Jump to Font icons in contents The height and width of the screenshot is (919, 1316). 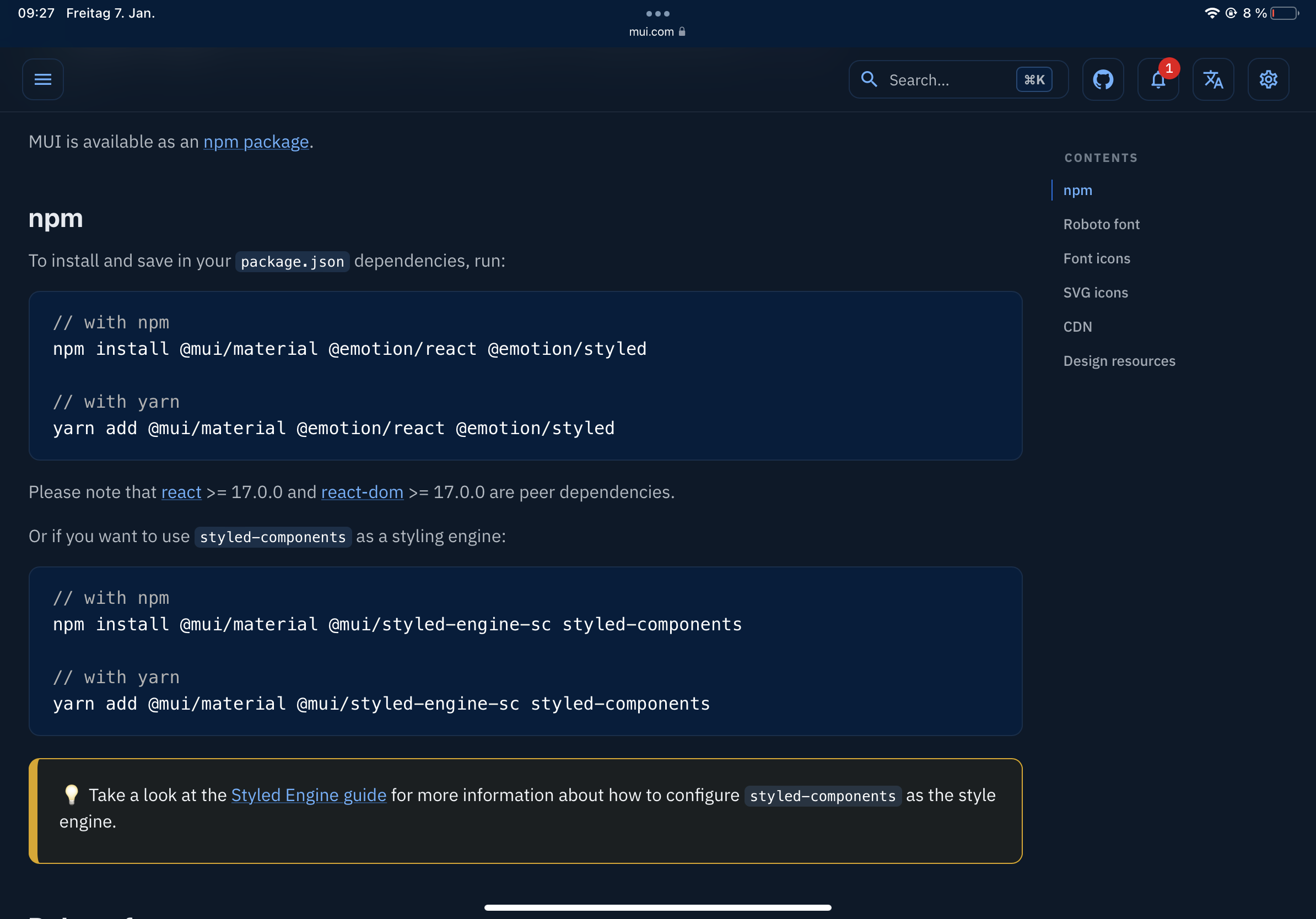pos(1097,258)
